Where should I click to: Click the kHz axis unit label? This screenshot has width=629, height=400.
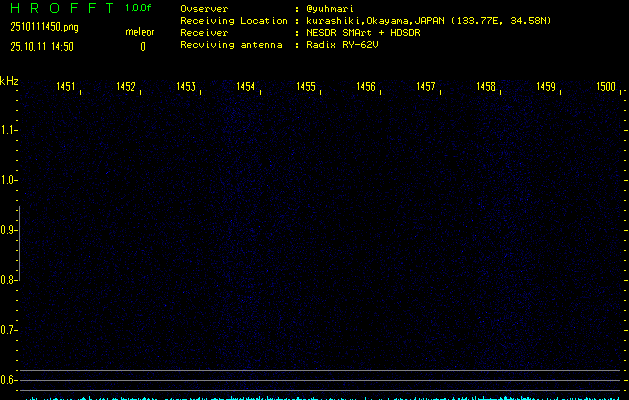(9, 81)
